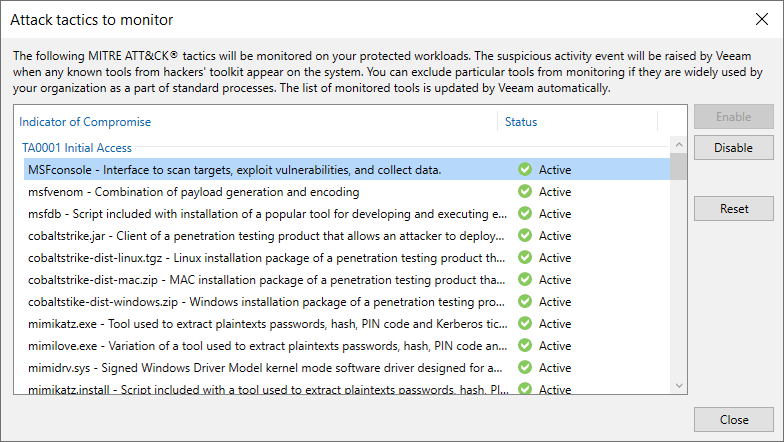
Task: Sort by Indicator of Compromise column header
Action: tap(85, 122)
